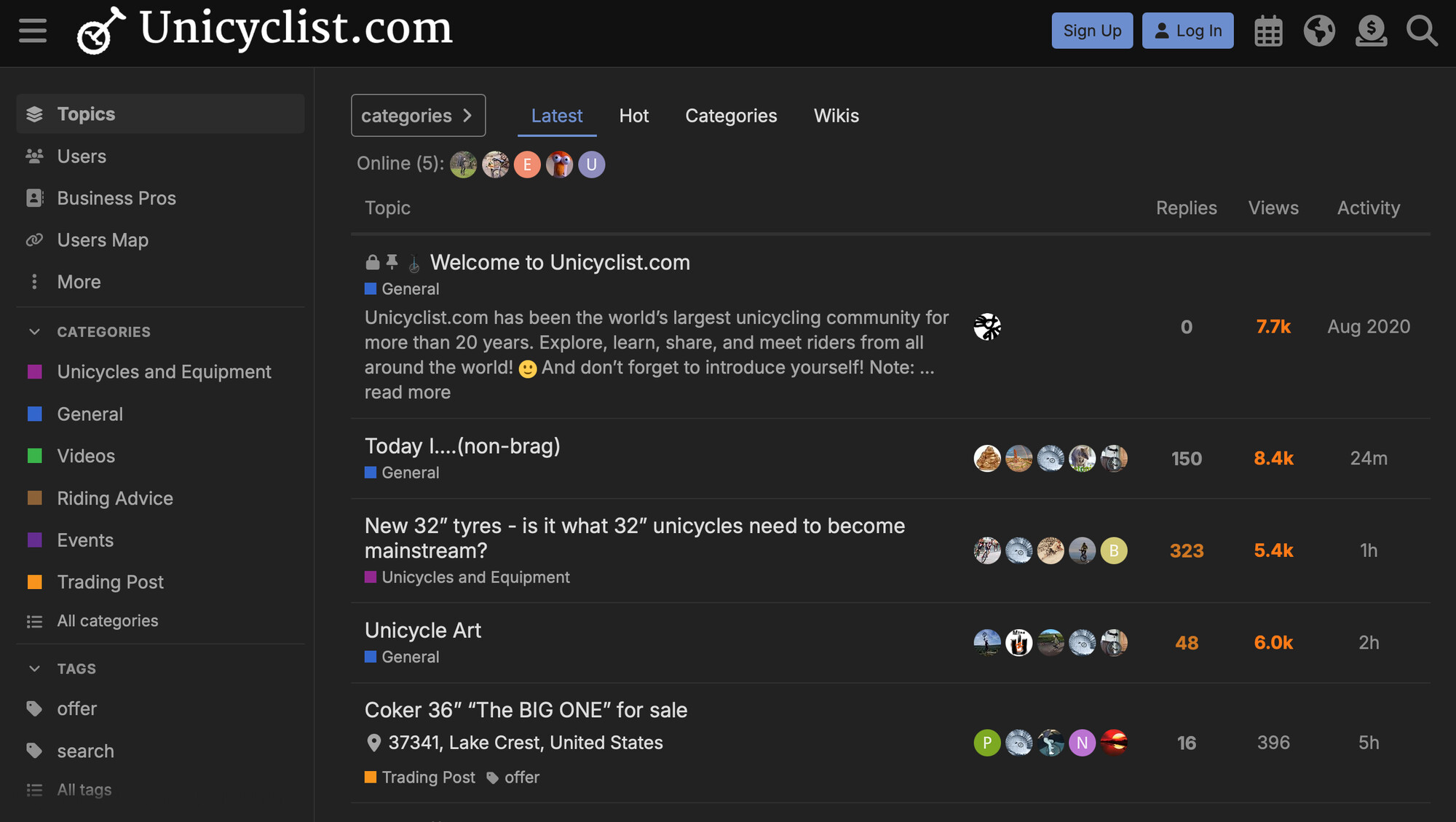
Task: Open search with magnifier icon
Action: tap(1422, 31)
